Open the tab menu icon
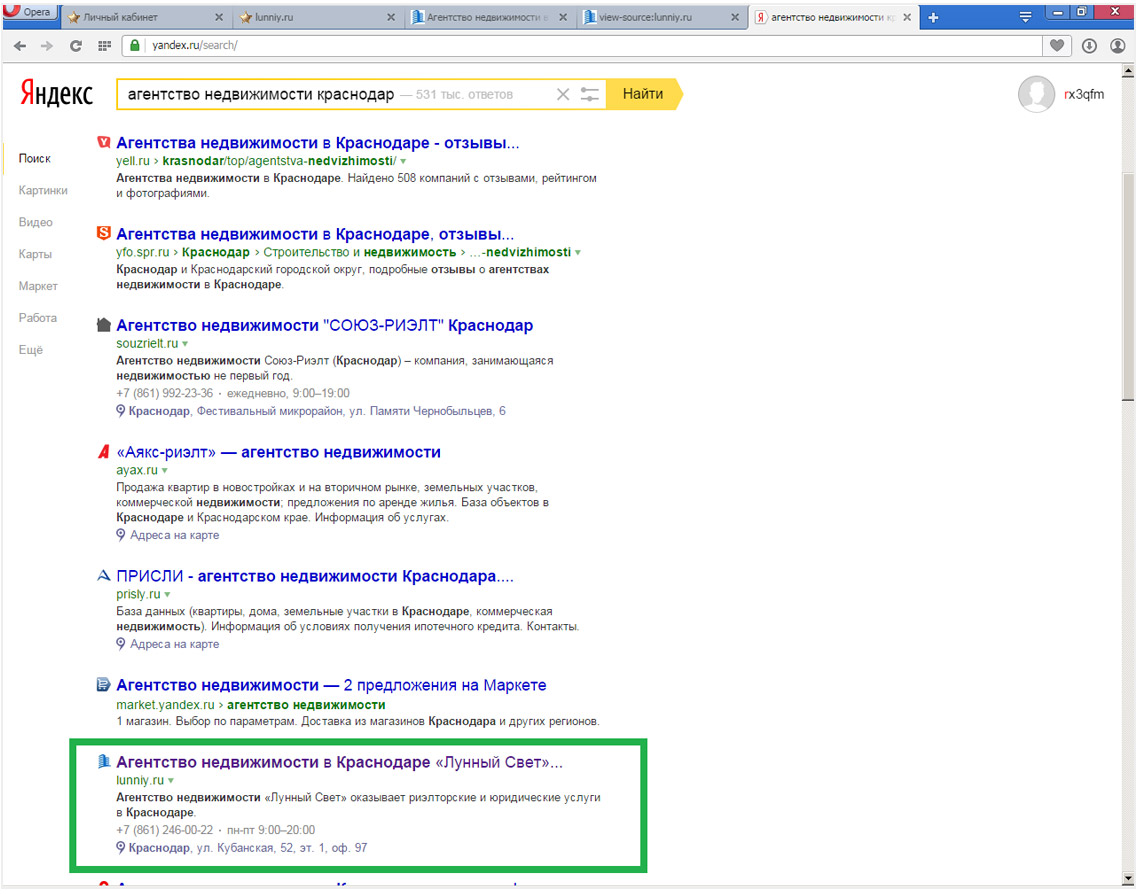Viewport: 1138px width, 894px height. (x=1025, y=17)
